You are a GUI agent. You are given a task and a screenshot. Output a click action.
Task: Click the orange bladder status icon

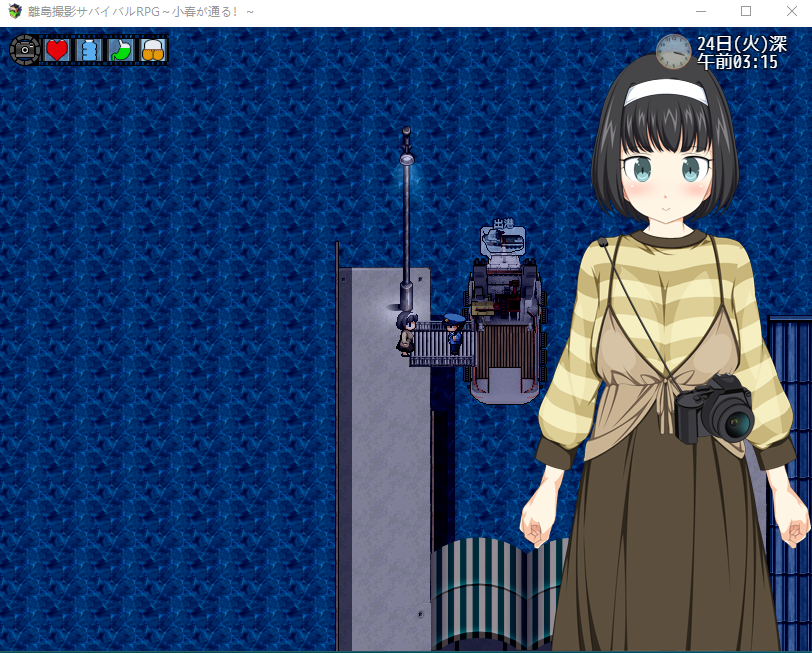[x=153, y=50]
